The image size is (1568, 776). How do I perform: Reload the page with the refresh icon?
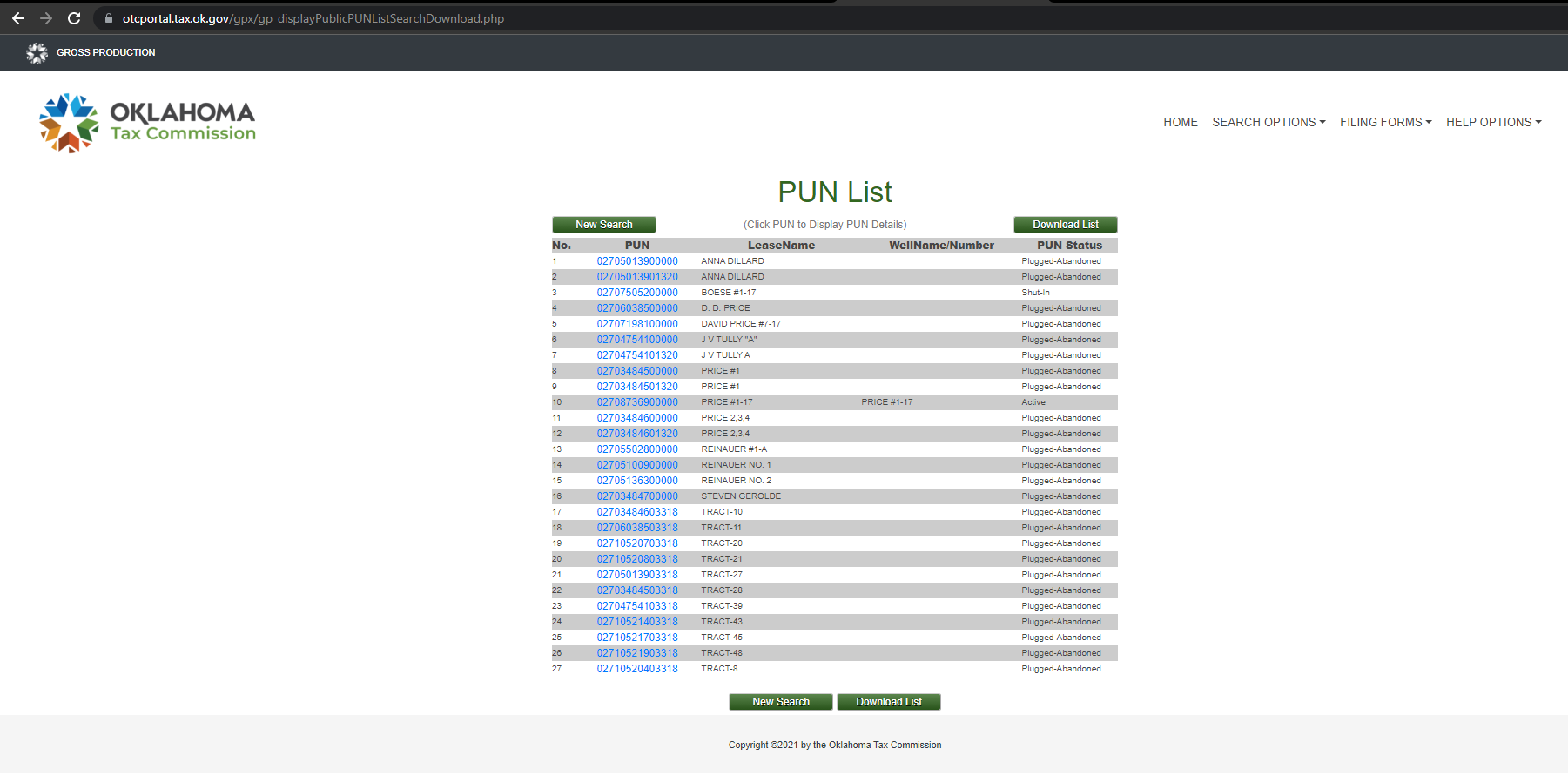point(74,18)
